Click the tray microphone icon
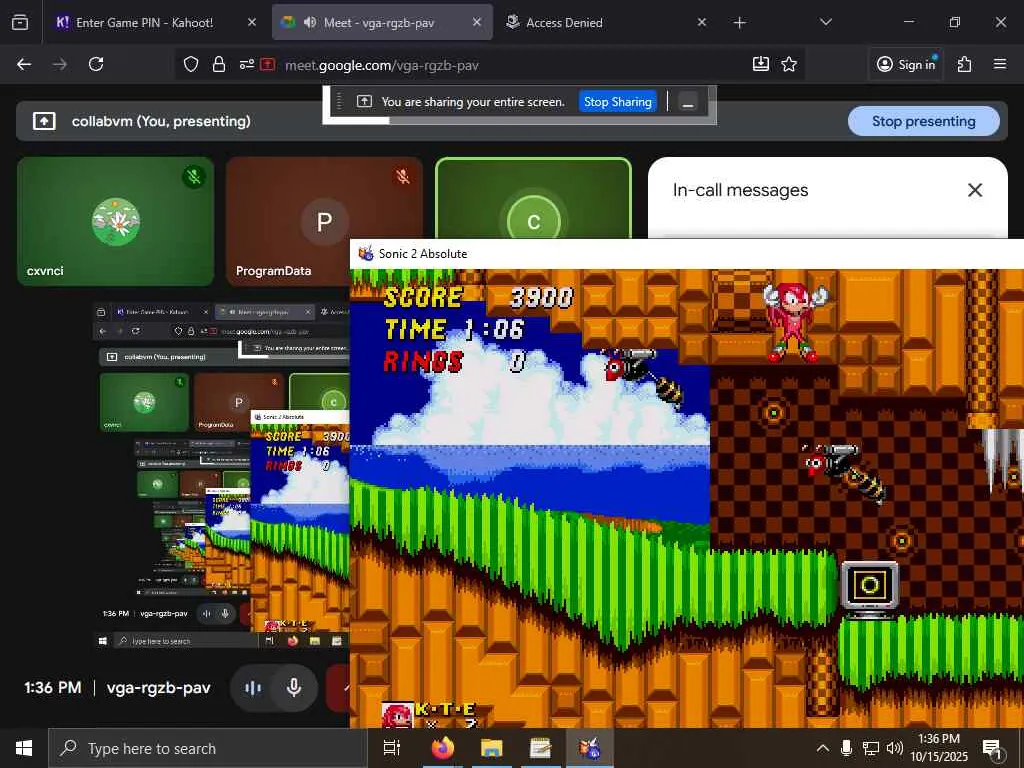The height and width of the screenshot is (768, 1024). tap(846, 748)
